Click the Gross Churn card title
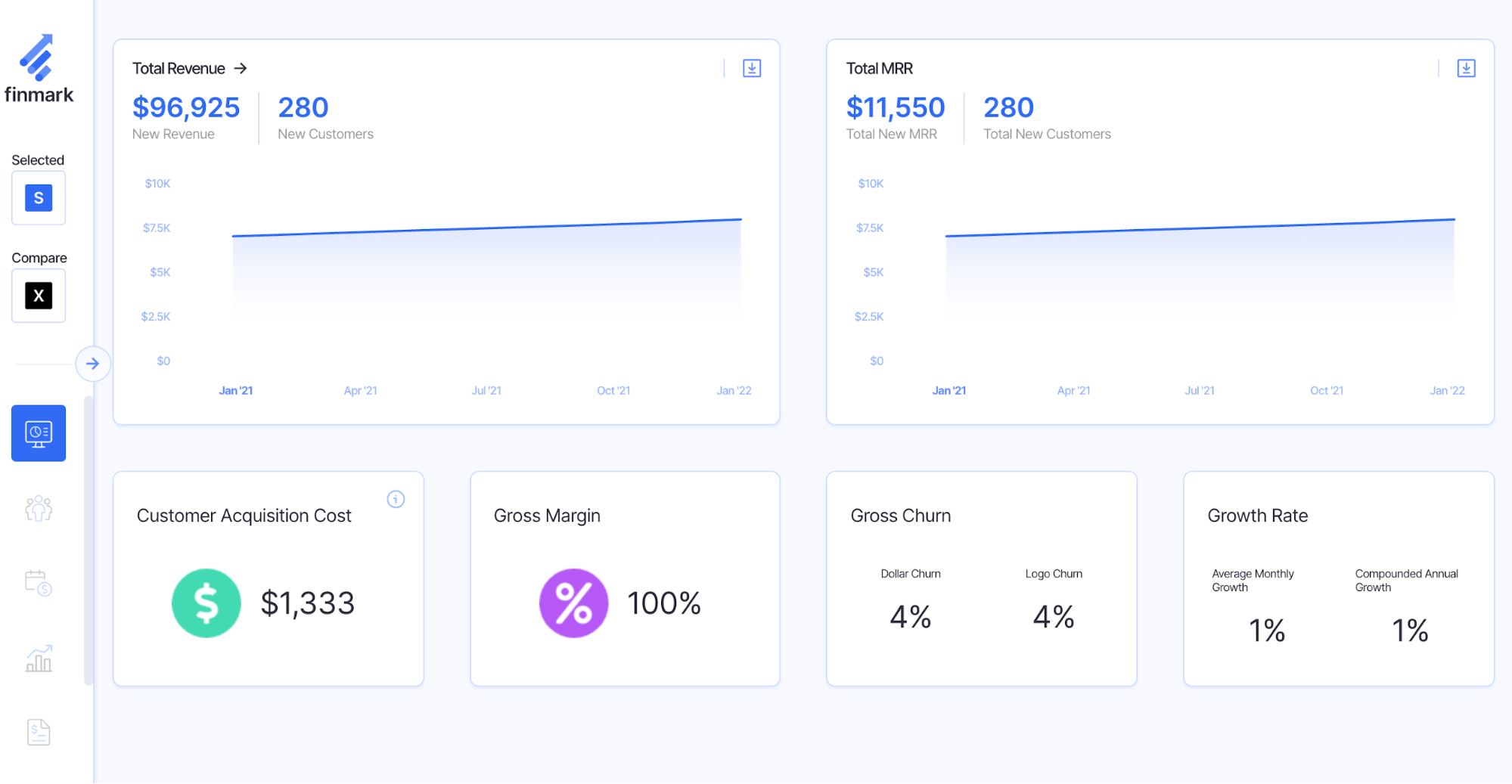Image resolution: width=1512 pixels, height=784 pixels. pyautogui.click(x=900, y=515)
